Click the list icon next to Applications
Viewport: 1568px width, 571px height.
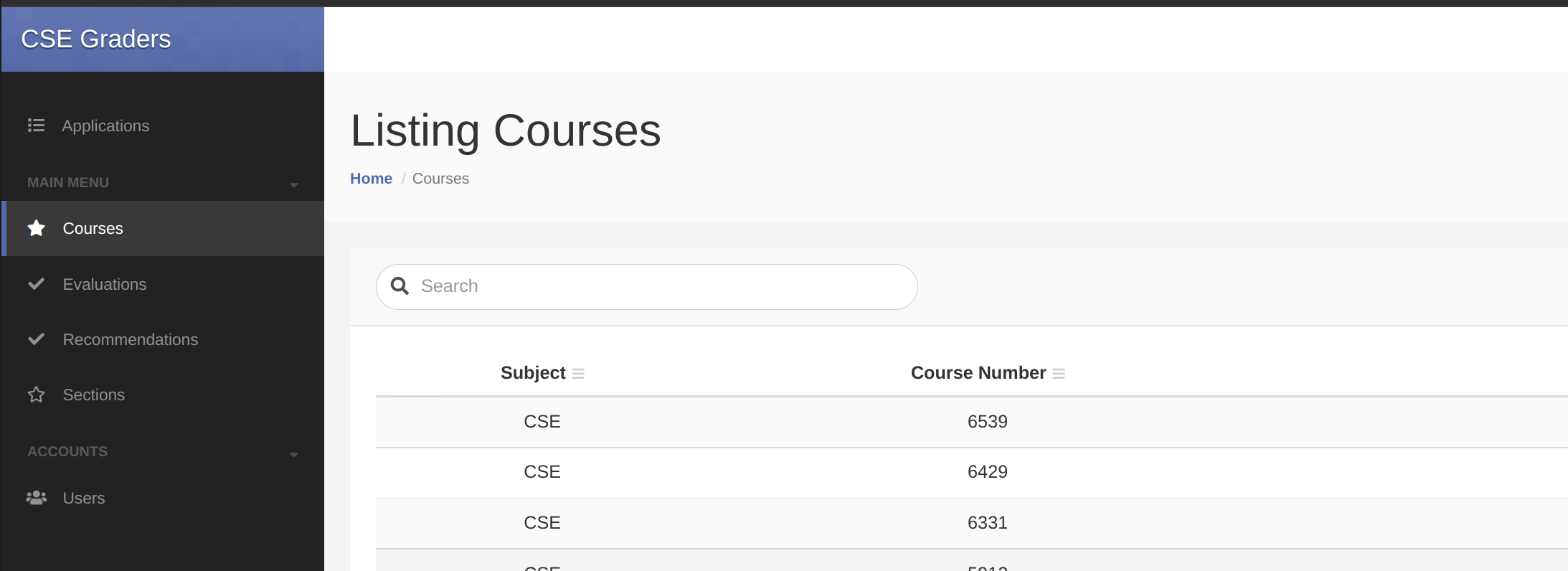click(36, 126)
